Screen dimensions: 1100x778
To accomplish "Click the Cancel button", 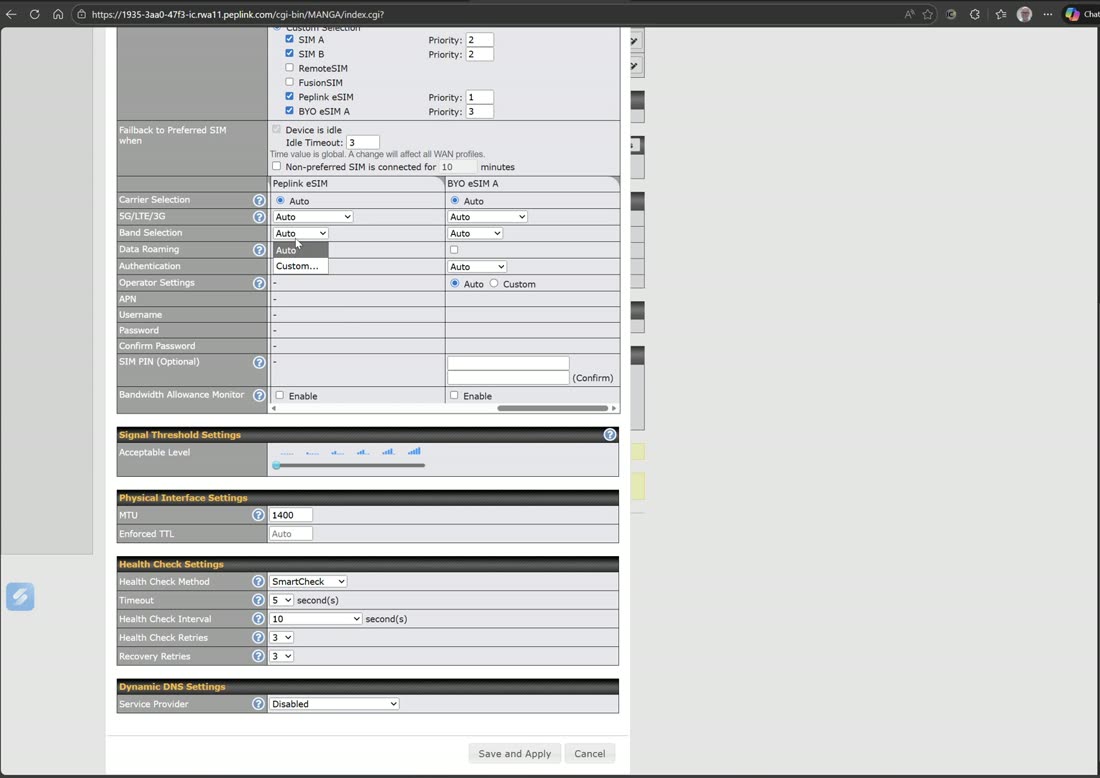I will click(x=589, y=753).
